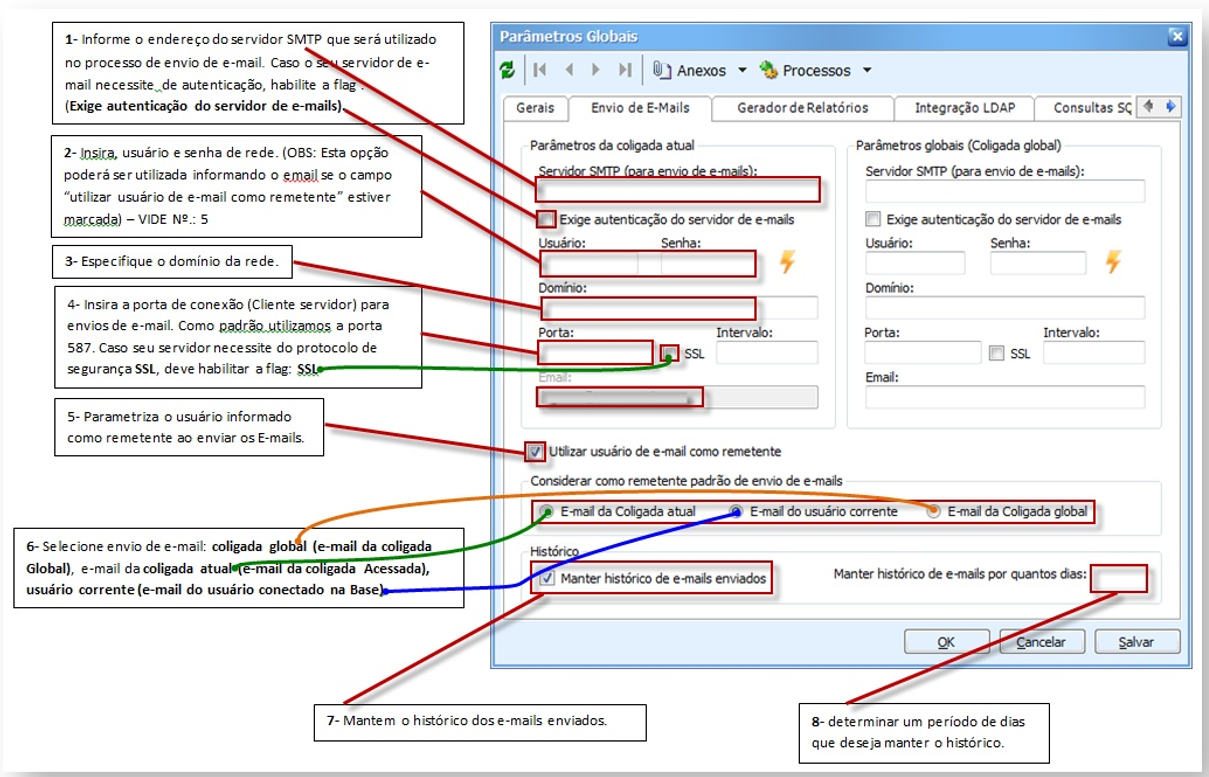Close the Parâmetros Globais window
Image resolution: width=1209 pixels, height=777 pixels.
point(1176,37)
